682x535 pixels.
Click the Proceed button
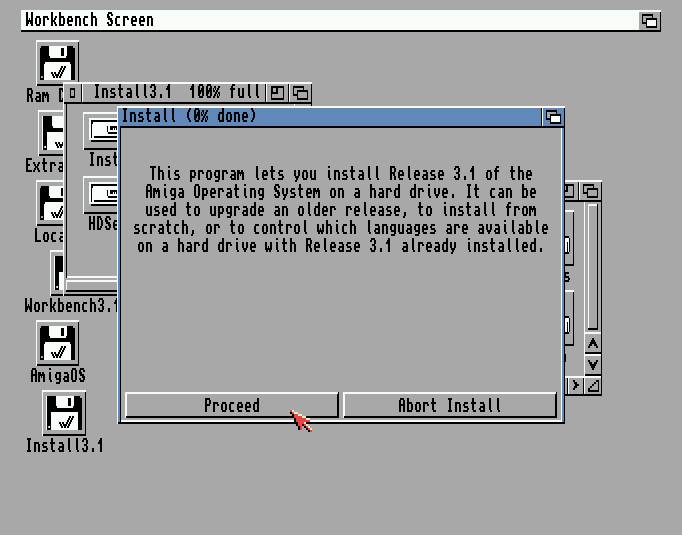click(x=231, y=405)
